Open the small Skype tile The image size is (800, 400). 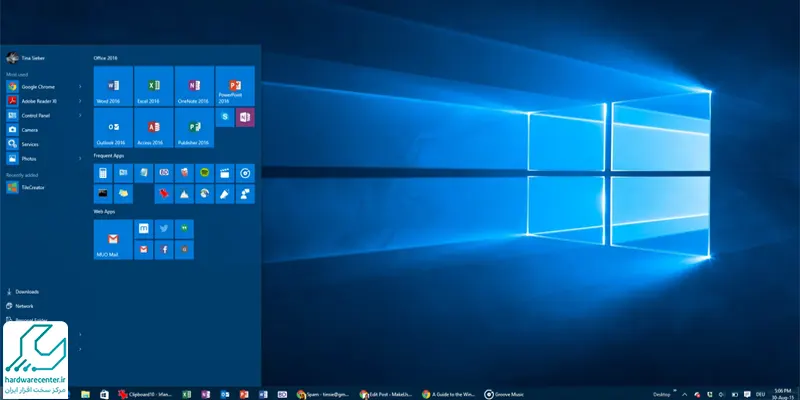pos(224,117)
